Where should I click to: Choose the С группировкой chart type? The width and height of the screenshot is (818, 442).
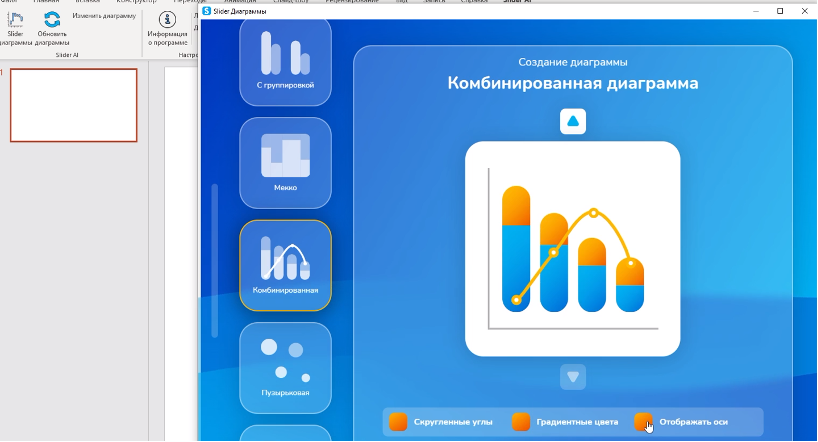(285, 62)
